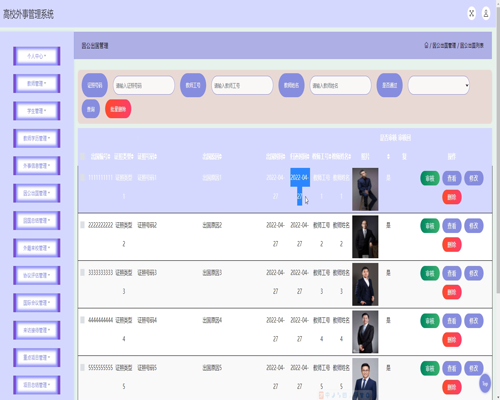Expand the 来访接待管理 sidebar menu
This screenshot has width=500, height=400.
(x=37, y=330)
